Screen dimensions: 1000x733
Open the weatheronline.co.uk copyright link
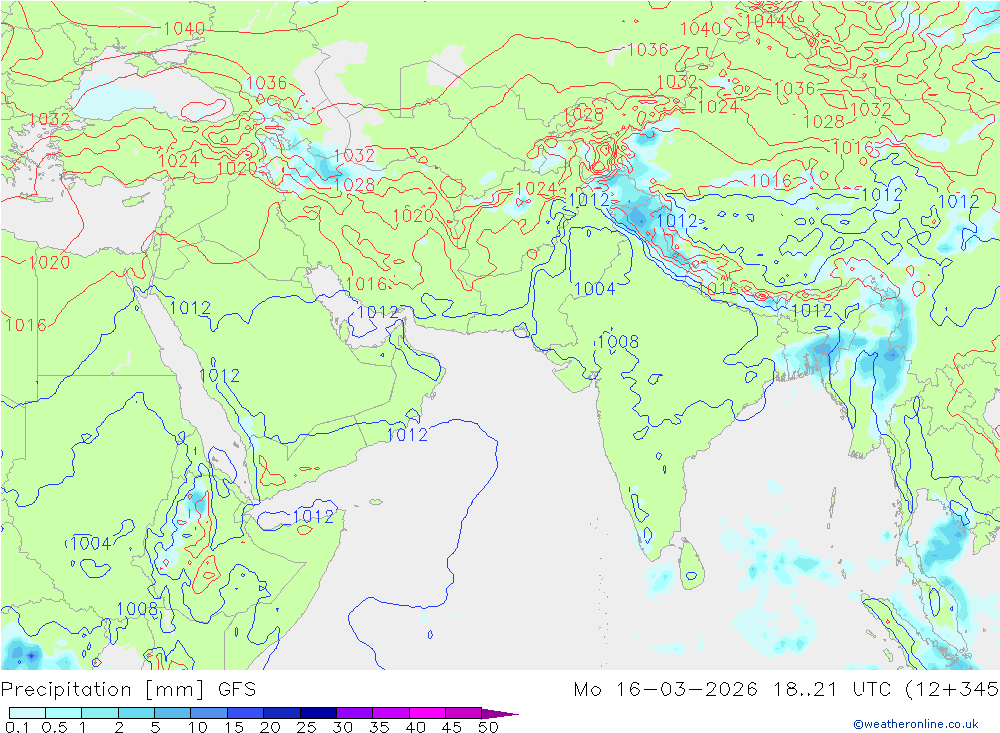click(916, 724)
